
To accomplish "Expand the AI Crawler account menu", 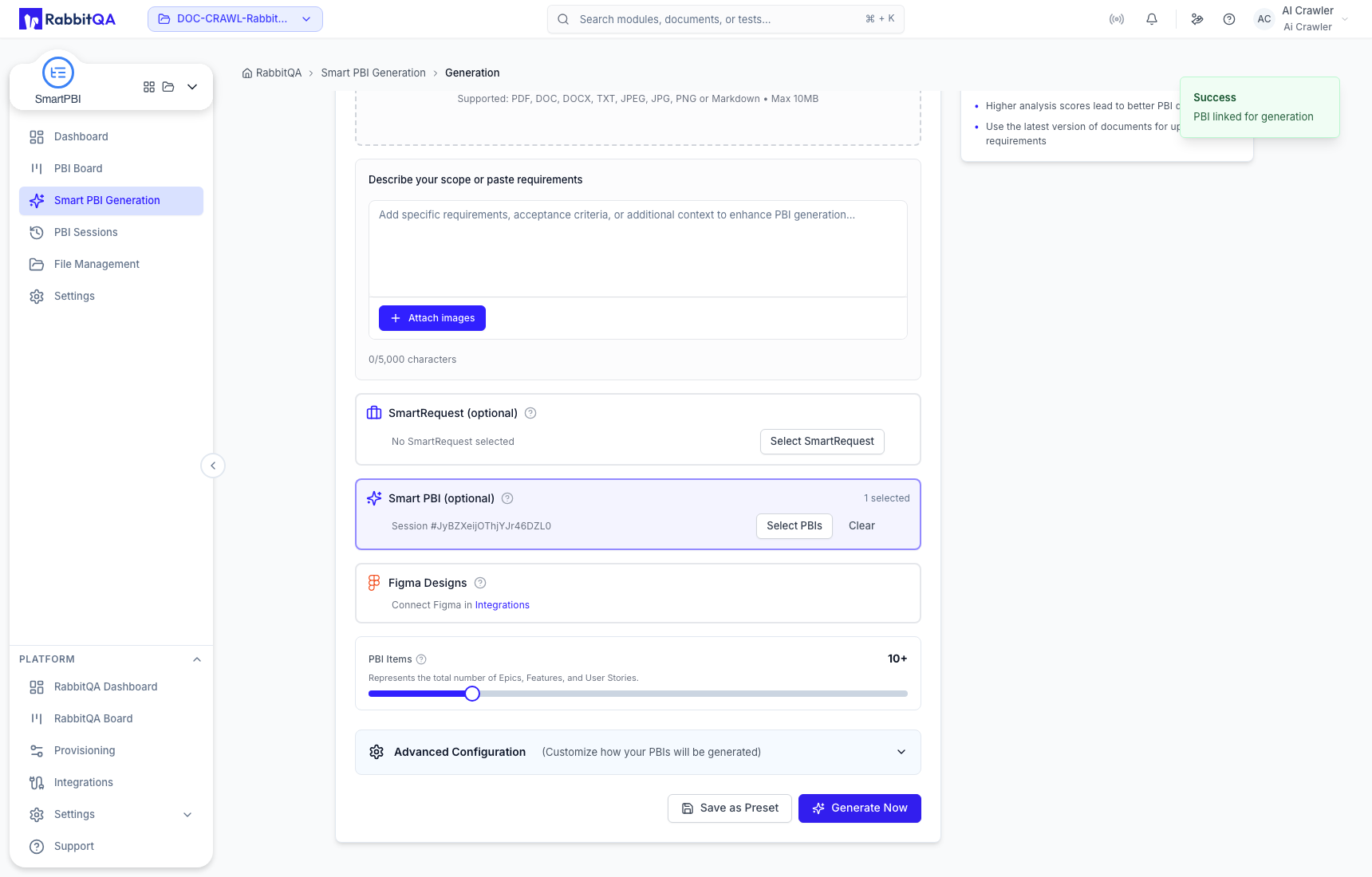I will (x=1345, y=19).
